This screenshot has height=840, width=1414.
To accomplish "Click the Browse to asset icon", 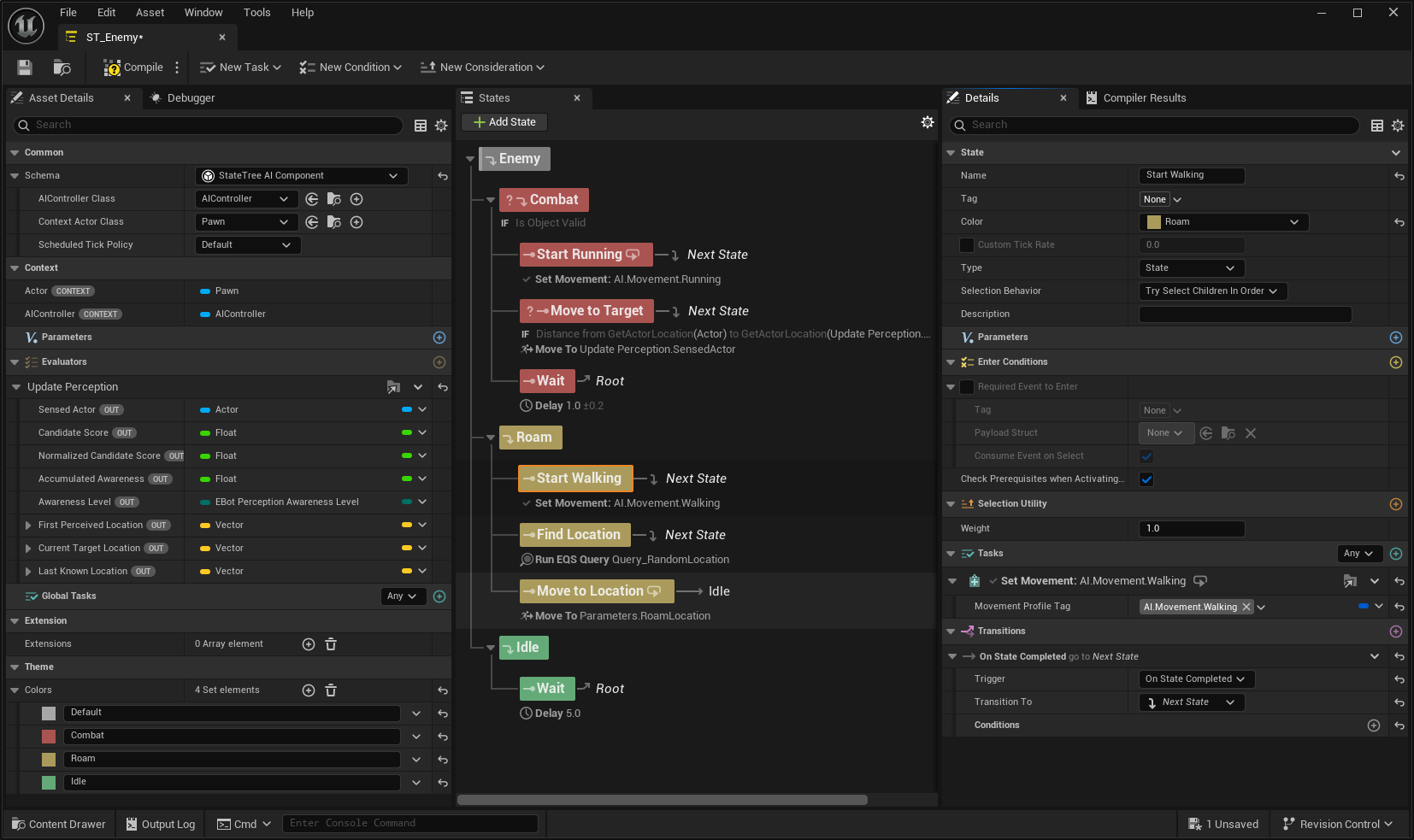I will (x=62, y=68).
